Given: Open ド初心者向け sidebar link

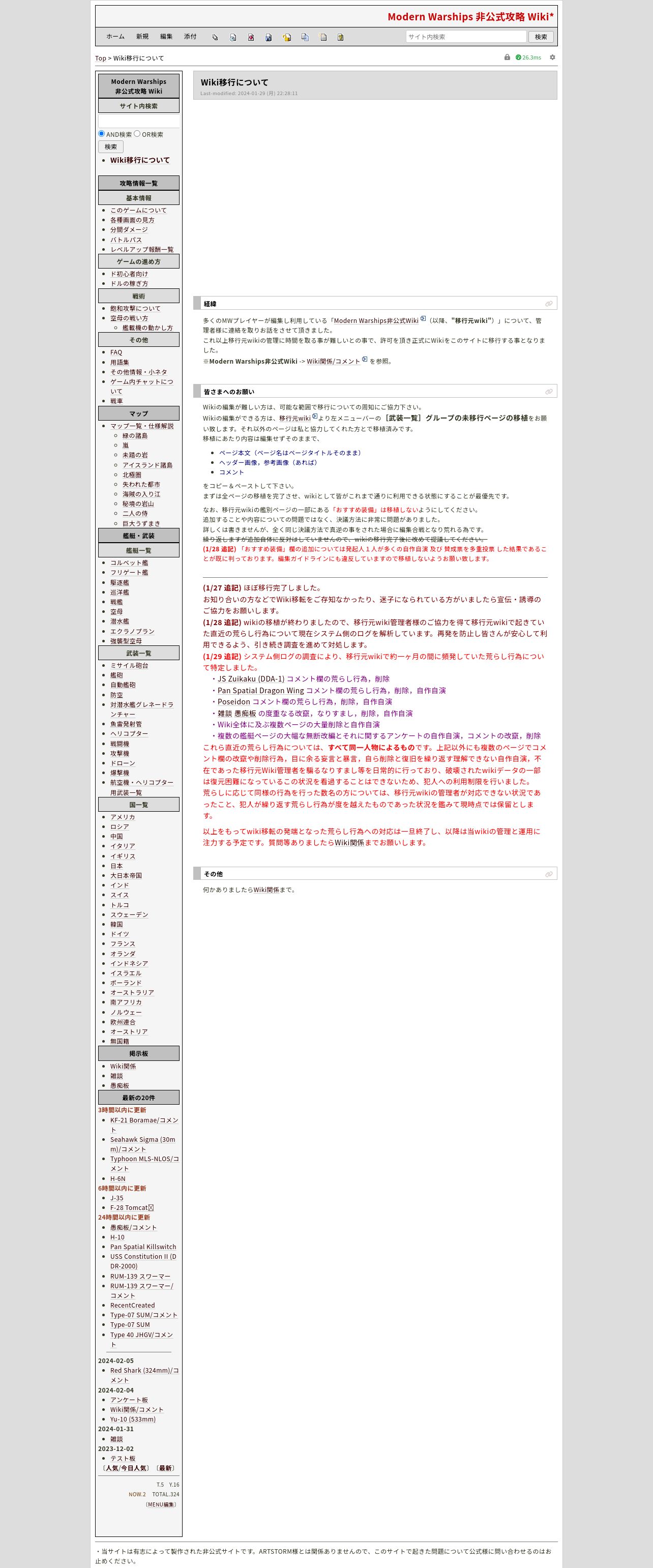Looking at the screenshot, I should click(x=129, y=274).
